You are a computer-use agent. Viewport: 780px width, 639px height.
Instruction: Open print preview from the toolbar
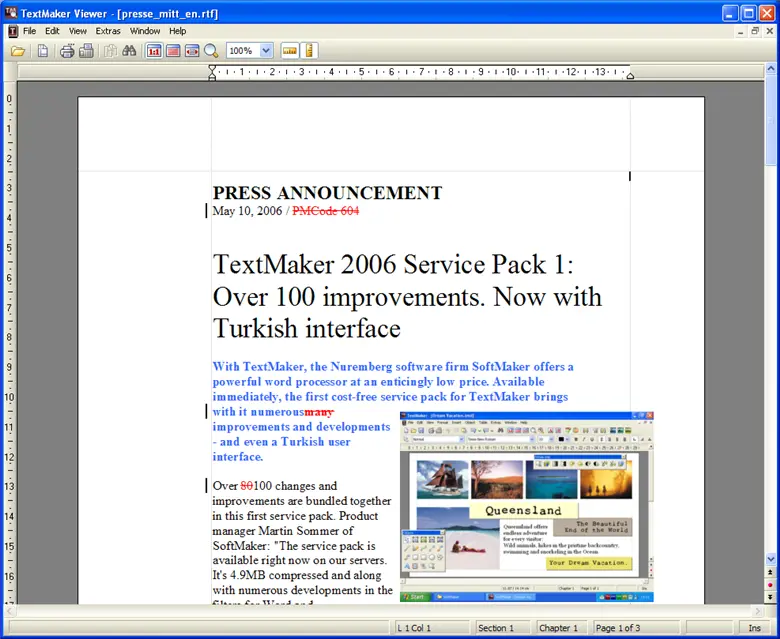86,51
